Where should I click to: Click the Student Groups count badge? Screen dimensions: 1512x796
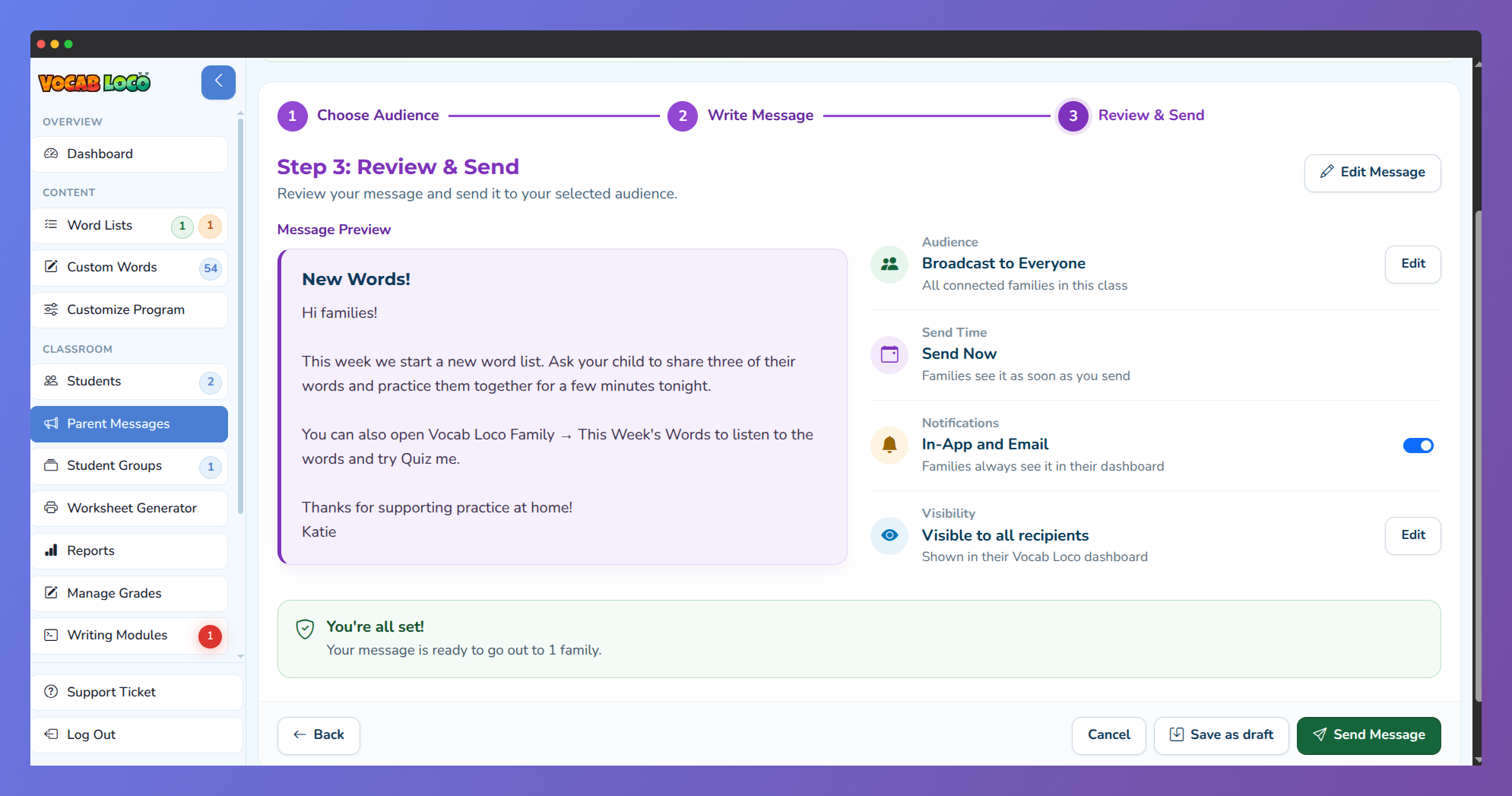[211, 467]
